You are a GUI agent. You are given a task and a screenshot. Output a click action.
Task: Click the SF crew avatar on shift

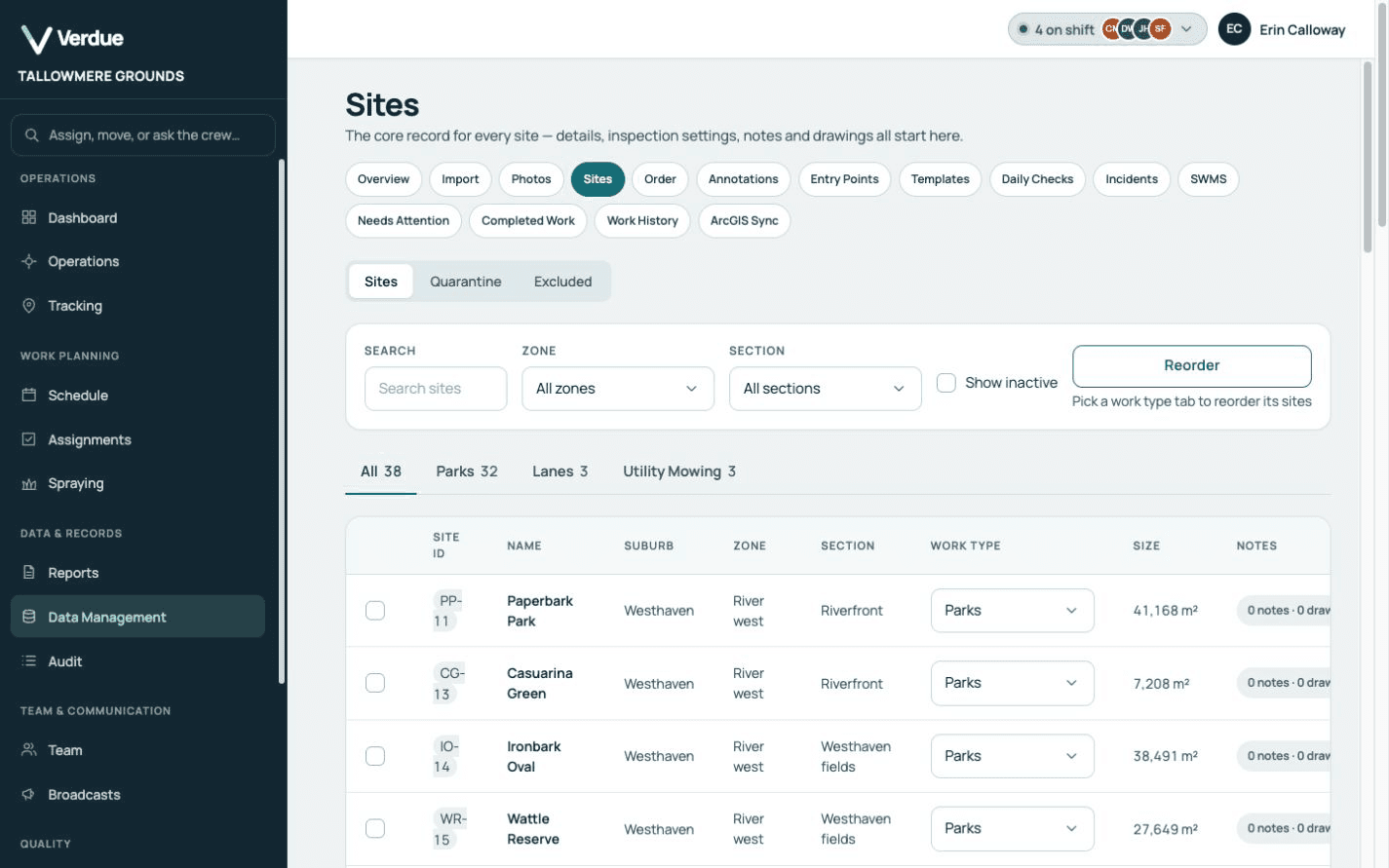[x=1160, y=29]
